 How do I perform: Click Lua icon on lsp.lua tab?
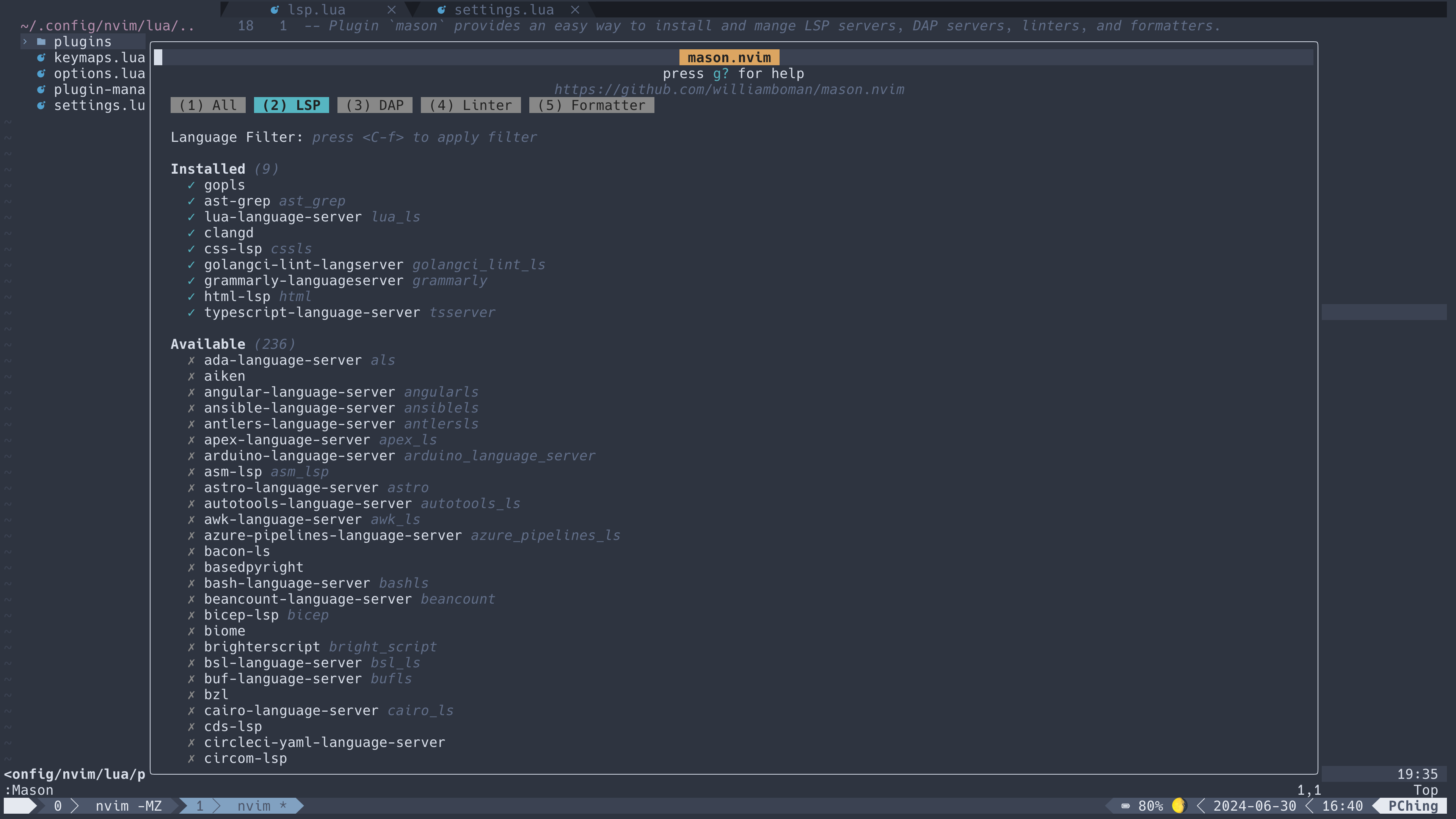coord(275,9)
